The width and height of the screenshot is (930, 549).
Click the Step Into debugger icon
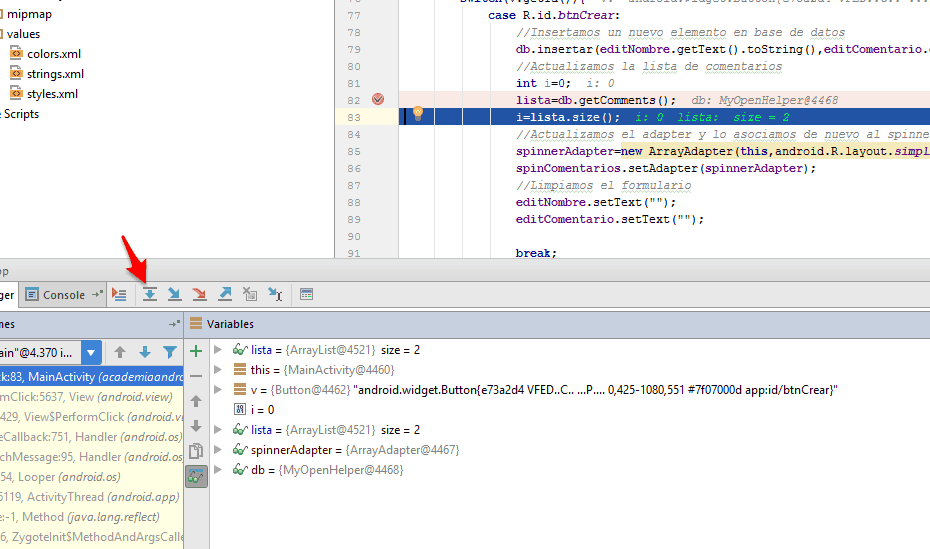tap(174, 294)
